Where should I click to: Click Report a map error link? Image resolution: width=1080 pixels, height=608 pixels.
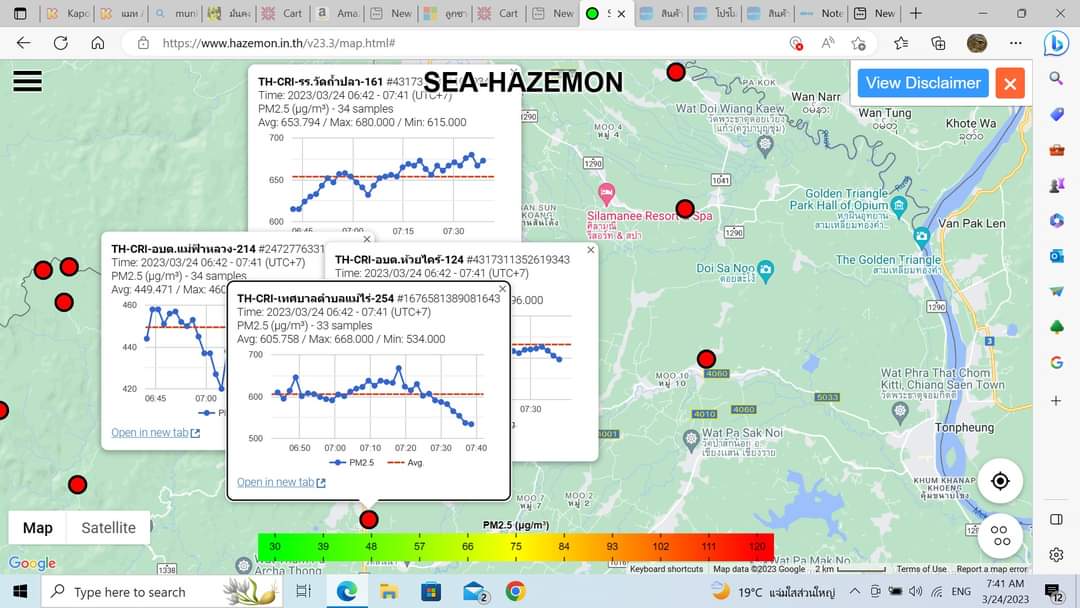coord(992,569)
